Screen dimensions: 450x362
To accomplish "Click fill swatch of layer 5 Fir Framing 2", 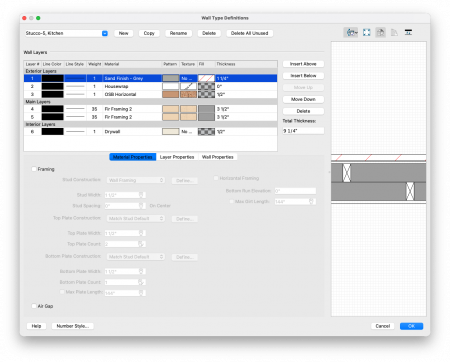I will (206, 117).
